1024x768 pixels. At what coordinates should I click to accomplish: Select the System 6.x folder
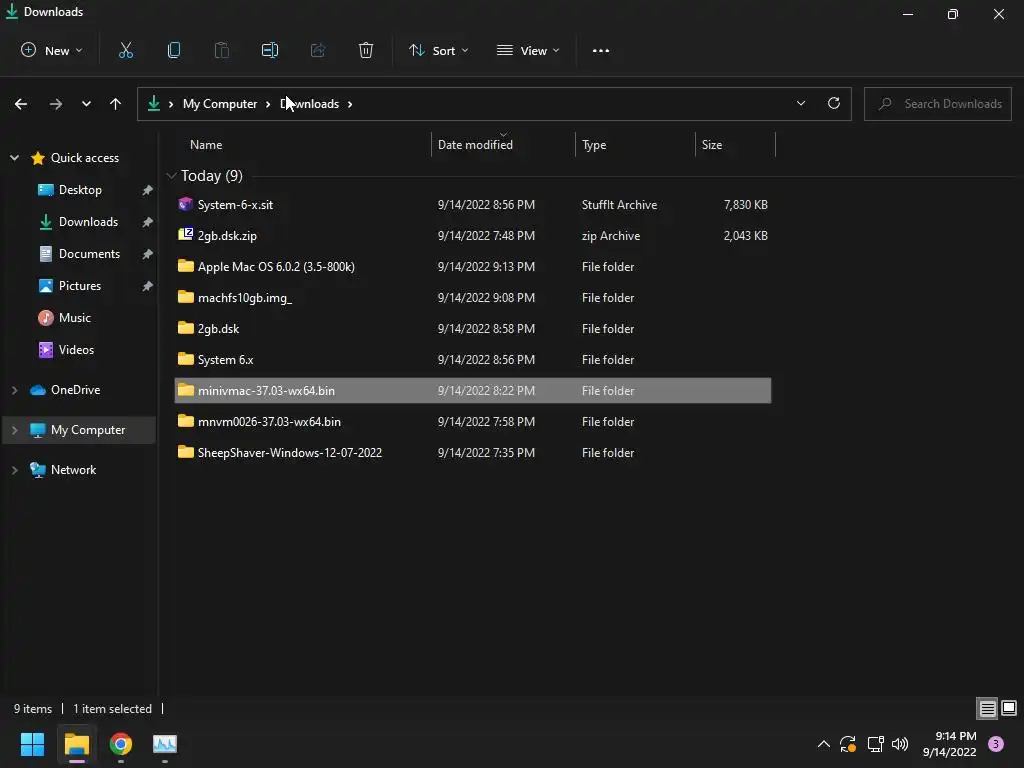pyautogui.click(x=473, y=359)
